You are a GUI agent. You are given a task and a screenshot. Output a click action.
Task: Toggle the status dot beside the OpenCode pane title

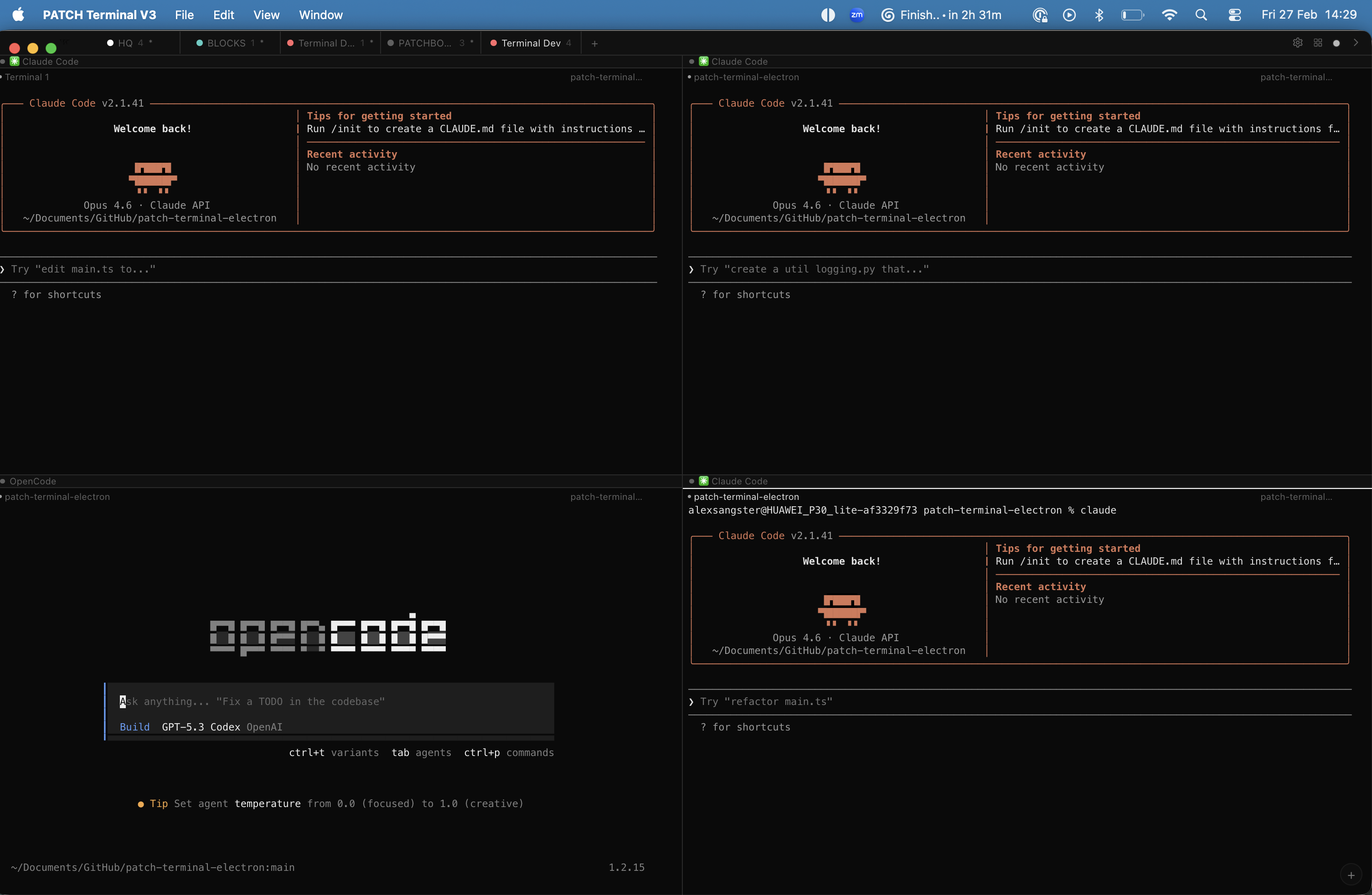point(4,481)
